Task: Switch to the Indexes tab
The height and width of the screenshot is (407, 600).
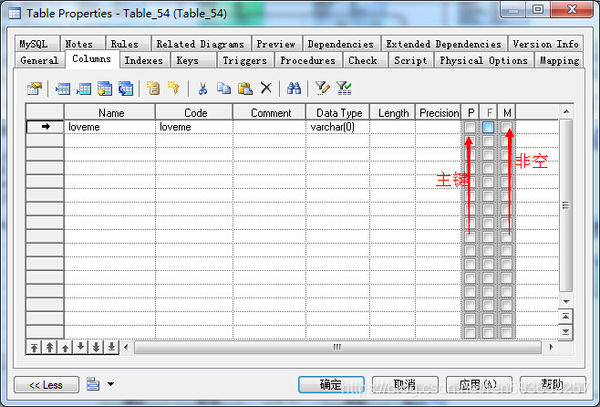Action: pos(144,60)
